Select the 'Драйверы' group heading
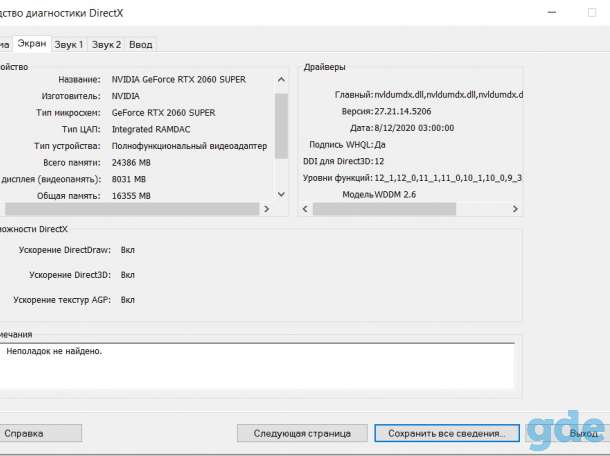610x456 pixels. (324, 67)
